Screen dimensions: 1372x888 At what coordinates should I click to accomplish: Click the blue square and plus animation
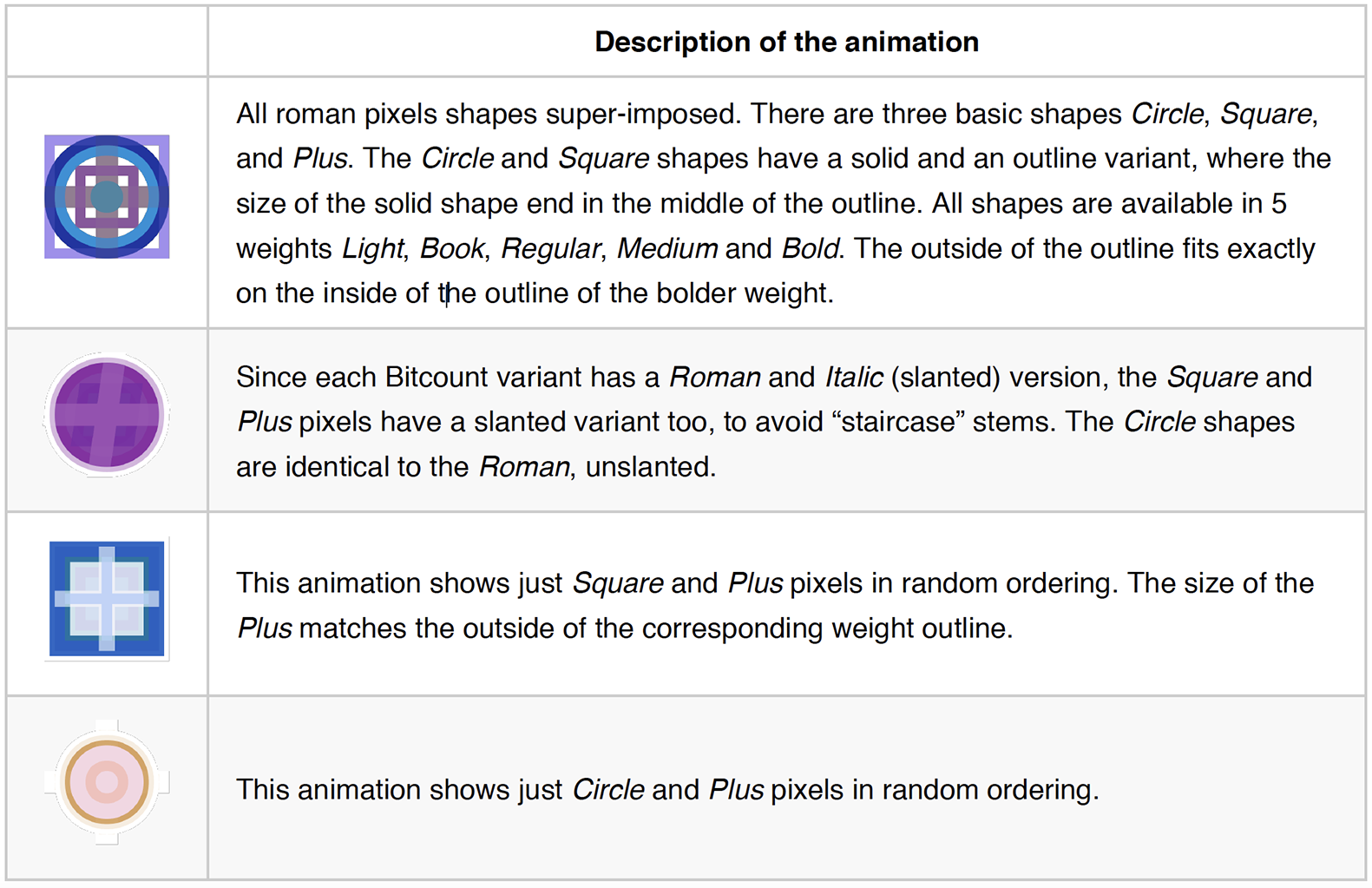[x=107, y=598]
